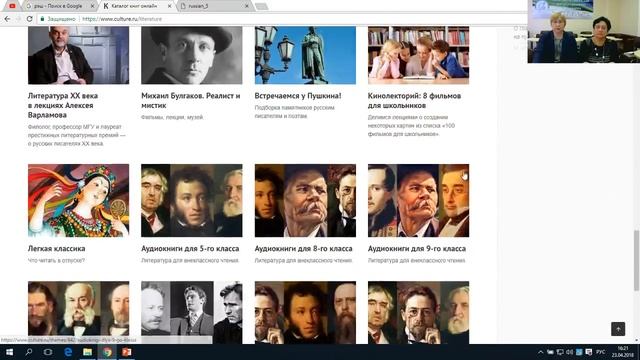Open the 8th grade audiobooks portrait thumbnail

coord(305,200)
